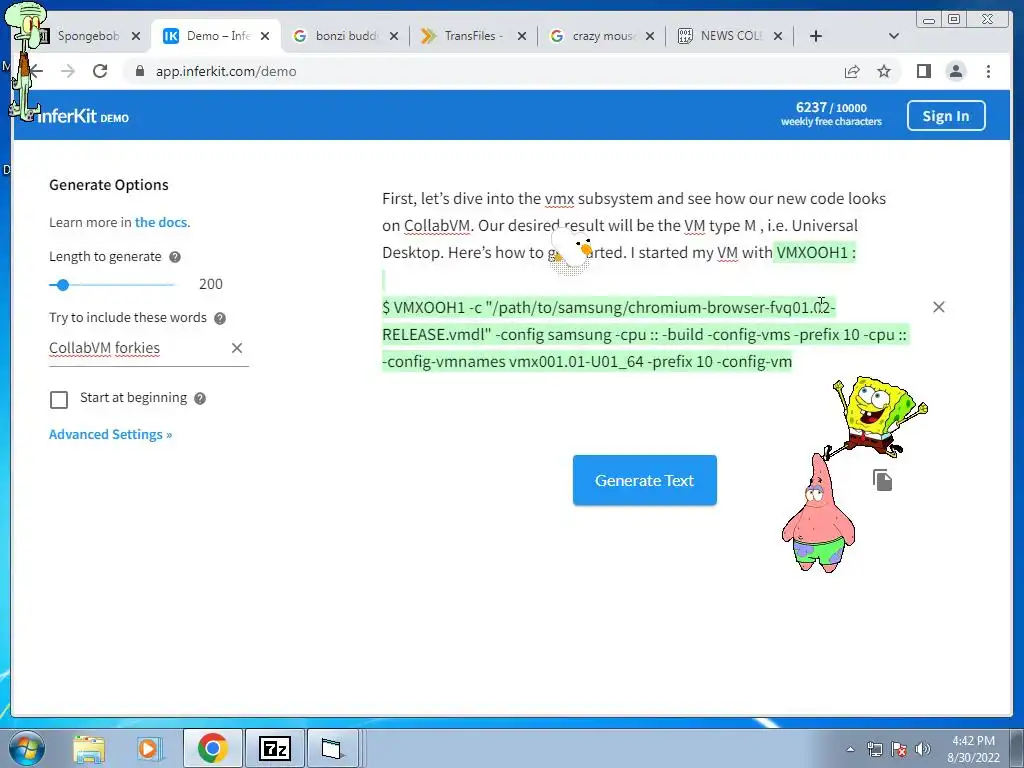This screenshot has width=1024, height=768.
Task: Expand the tab search chevron
Action: (x=894, y=36)
